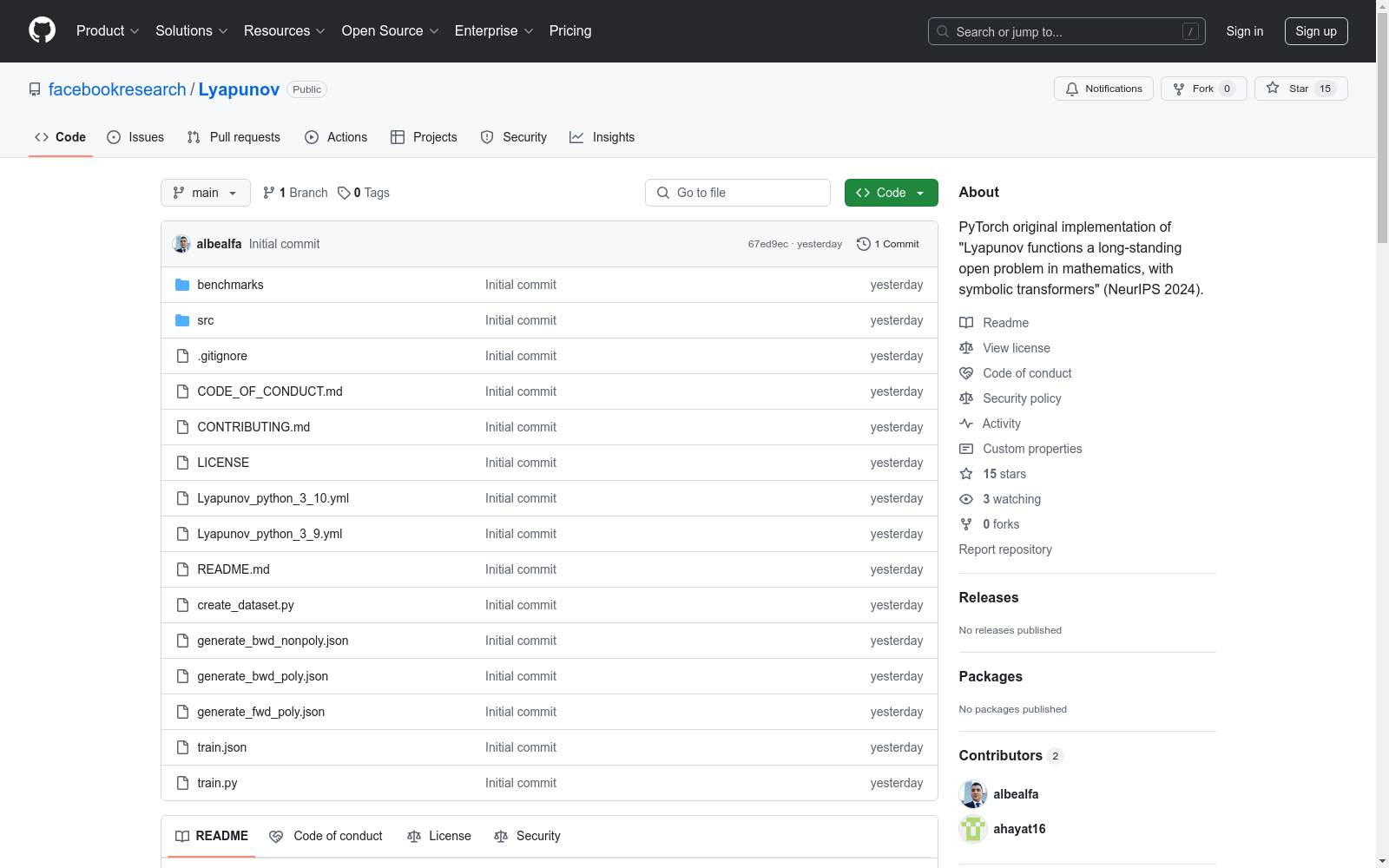Screen dimensions: 1389x868
Task: Click albealfa contributor avatar
Action: (x=973, y=794)
